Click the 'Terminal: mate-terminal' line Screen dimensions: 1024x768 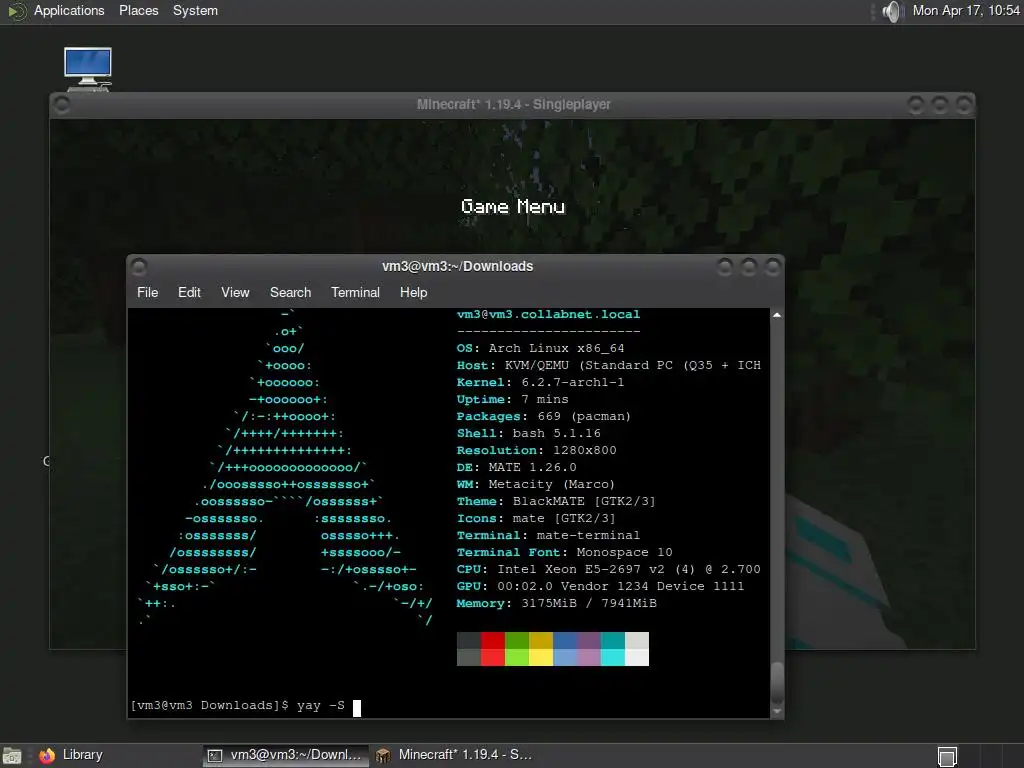(548, 536)
